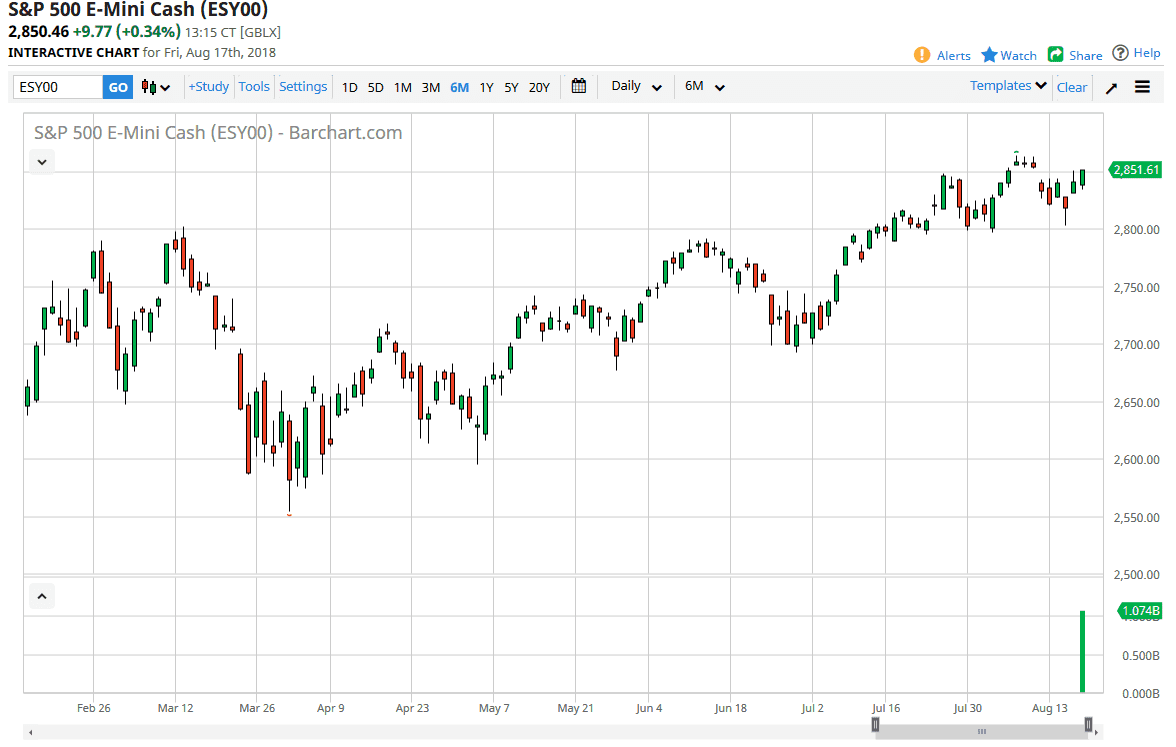Select the 1Y time range
The width and height of the screenshot is (1176, 747).
(486, 87)
